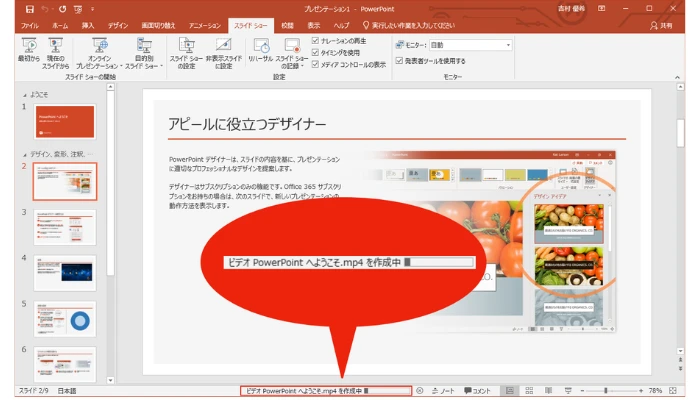Click slide panel scrollbar down arrow
Image resolution: width=700 pixels, height=400 pixels.
pos(110,380)
